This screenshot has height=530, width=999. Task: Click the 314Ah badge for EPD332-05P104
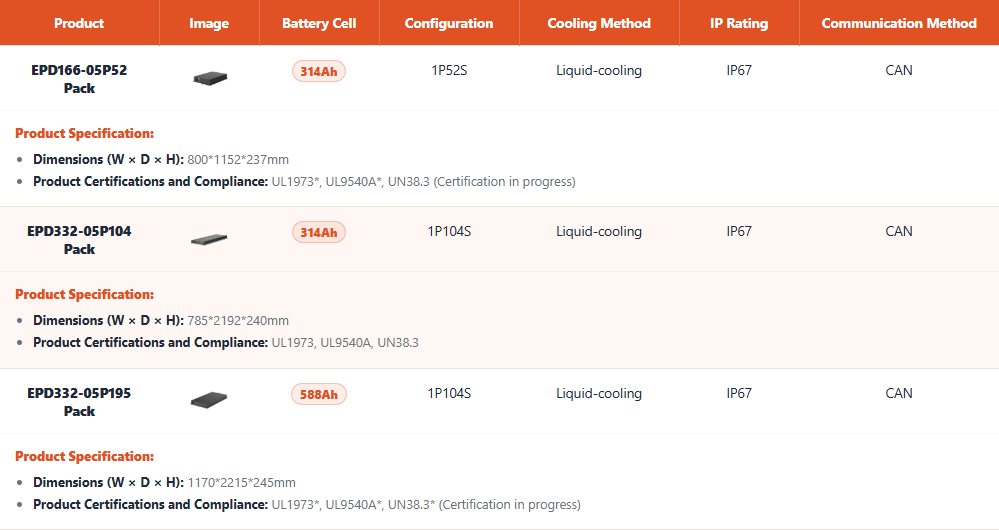[x=319, y=232]
